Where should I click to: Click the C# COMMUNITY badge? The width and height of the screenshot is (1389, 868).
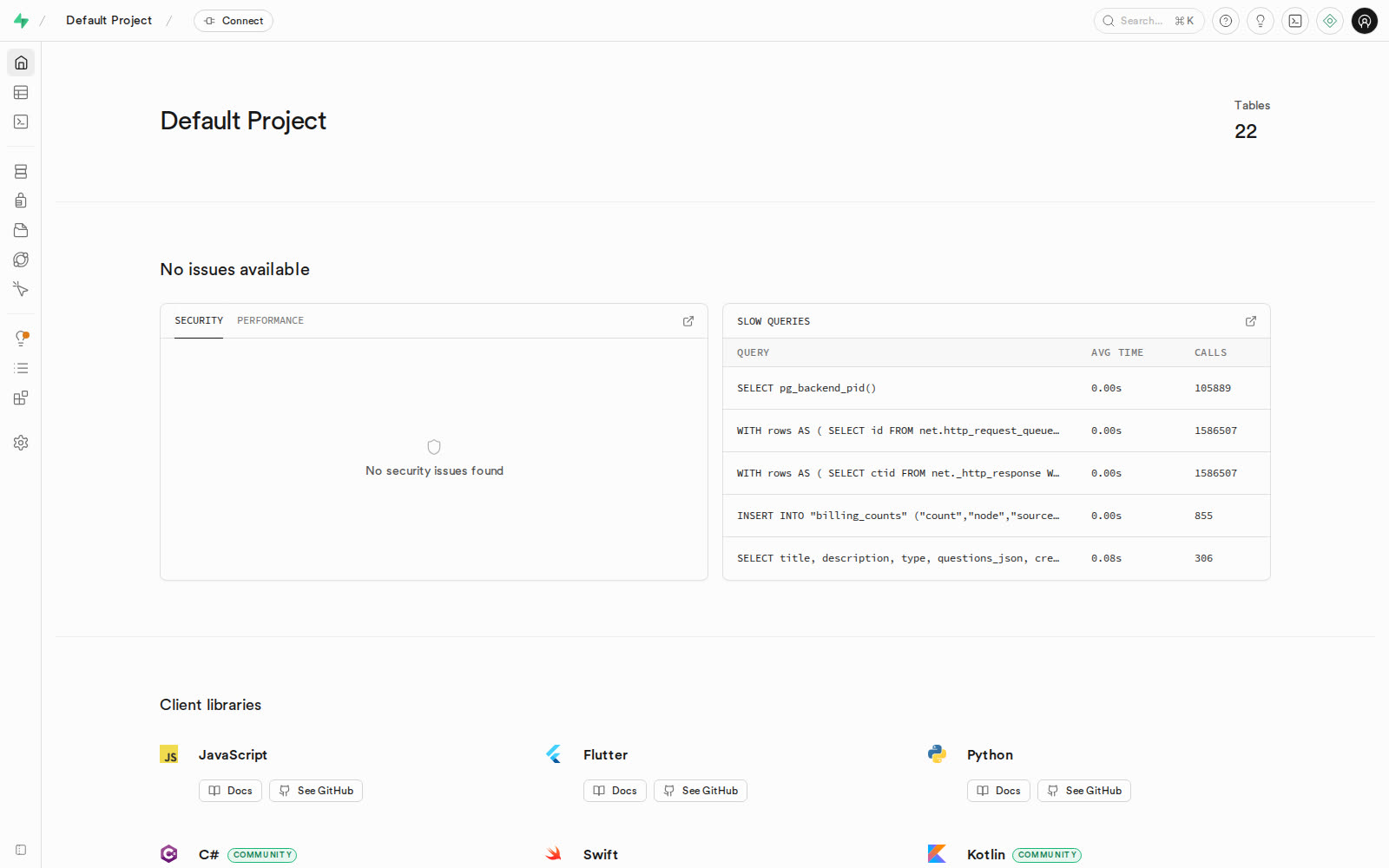point(262,855)
